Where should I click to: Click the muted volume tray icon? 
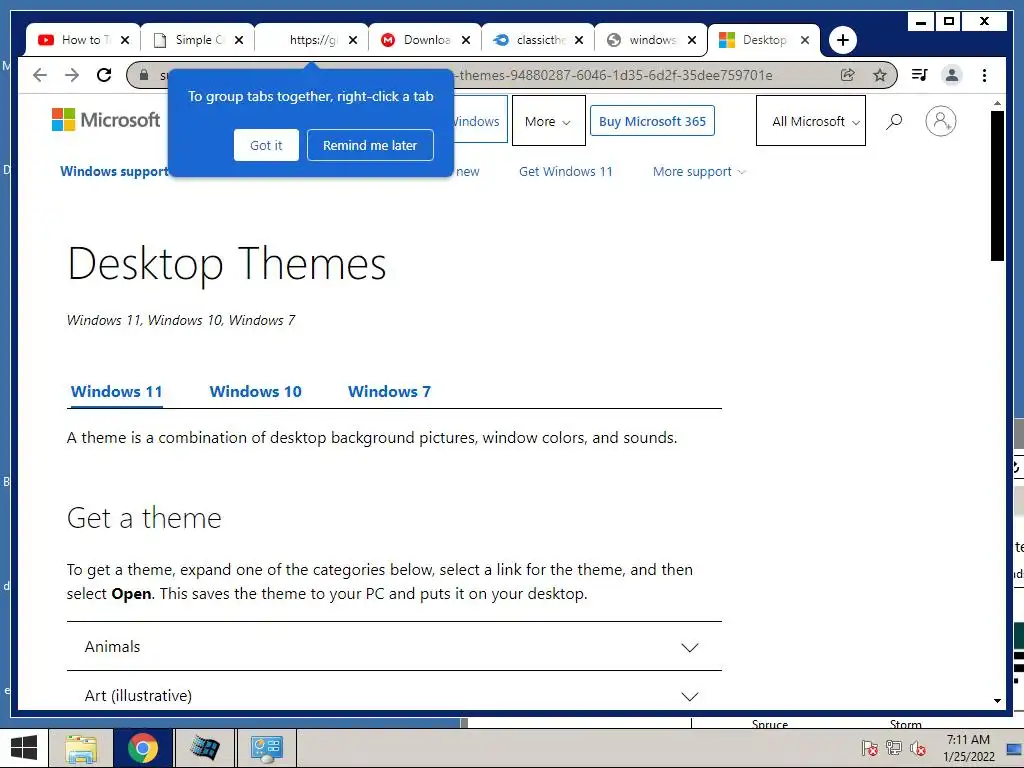pyautogui.click(x=918, y=748)
